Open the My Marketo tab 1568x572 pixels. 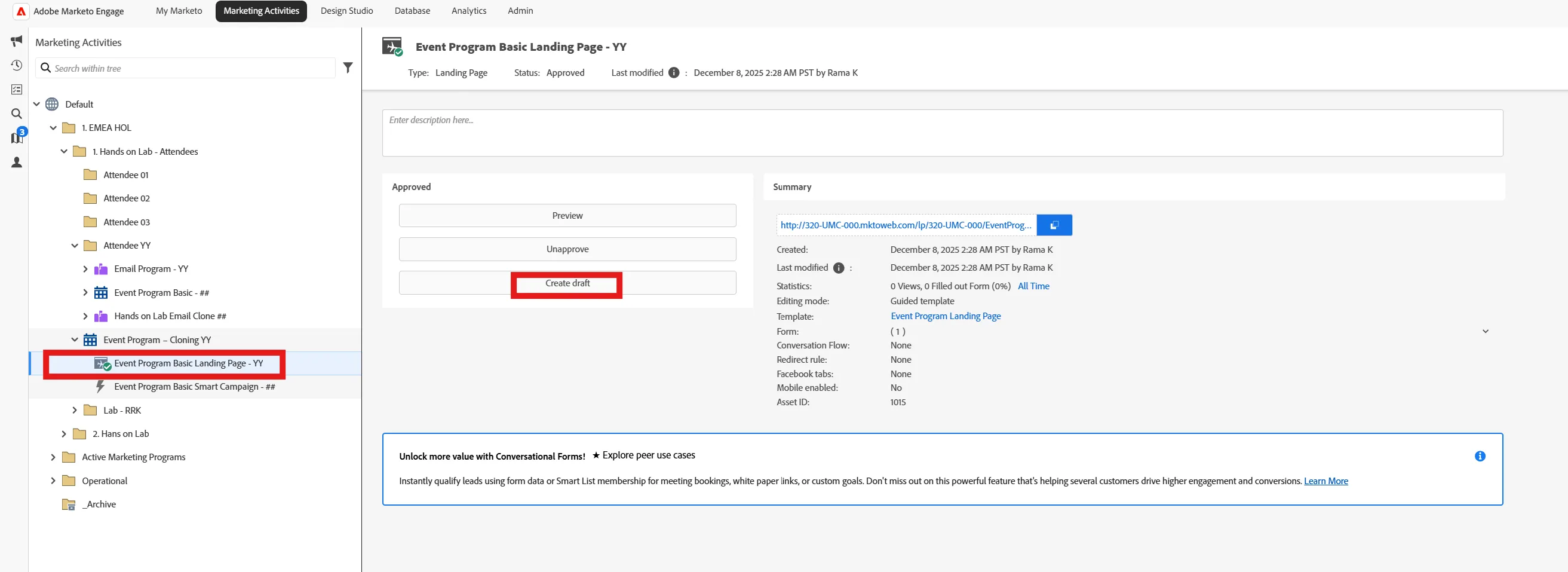click(179, 11)
